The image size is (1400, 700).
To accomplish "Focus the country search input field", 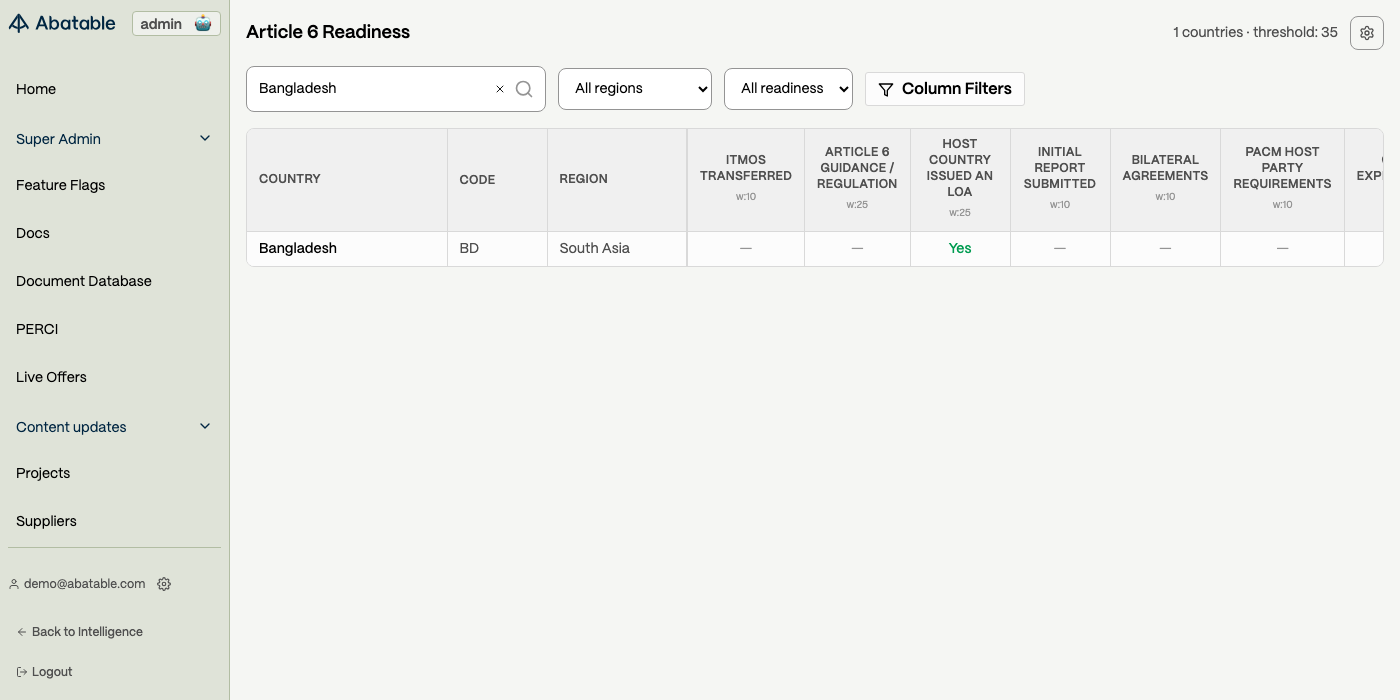I will (x=370, y=89).
